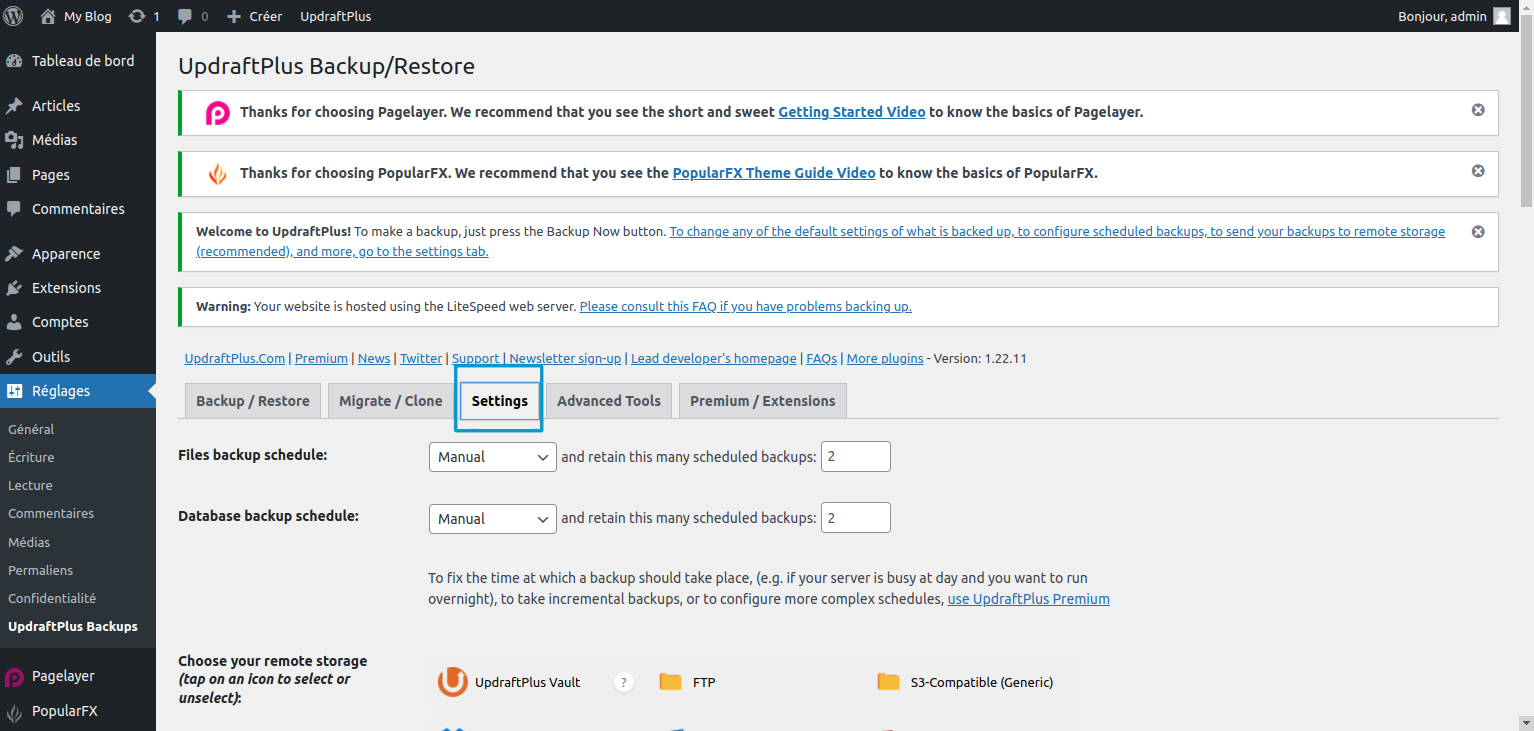Image resolution: width=1534 pixels, height=731 pixels.
Task: Open Commentaires in main sidebar menu
Action: point(78,209)
